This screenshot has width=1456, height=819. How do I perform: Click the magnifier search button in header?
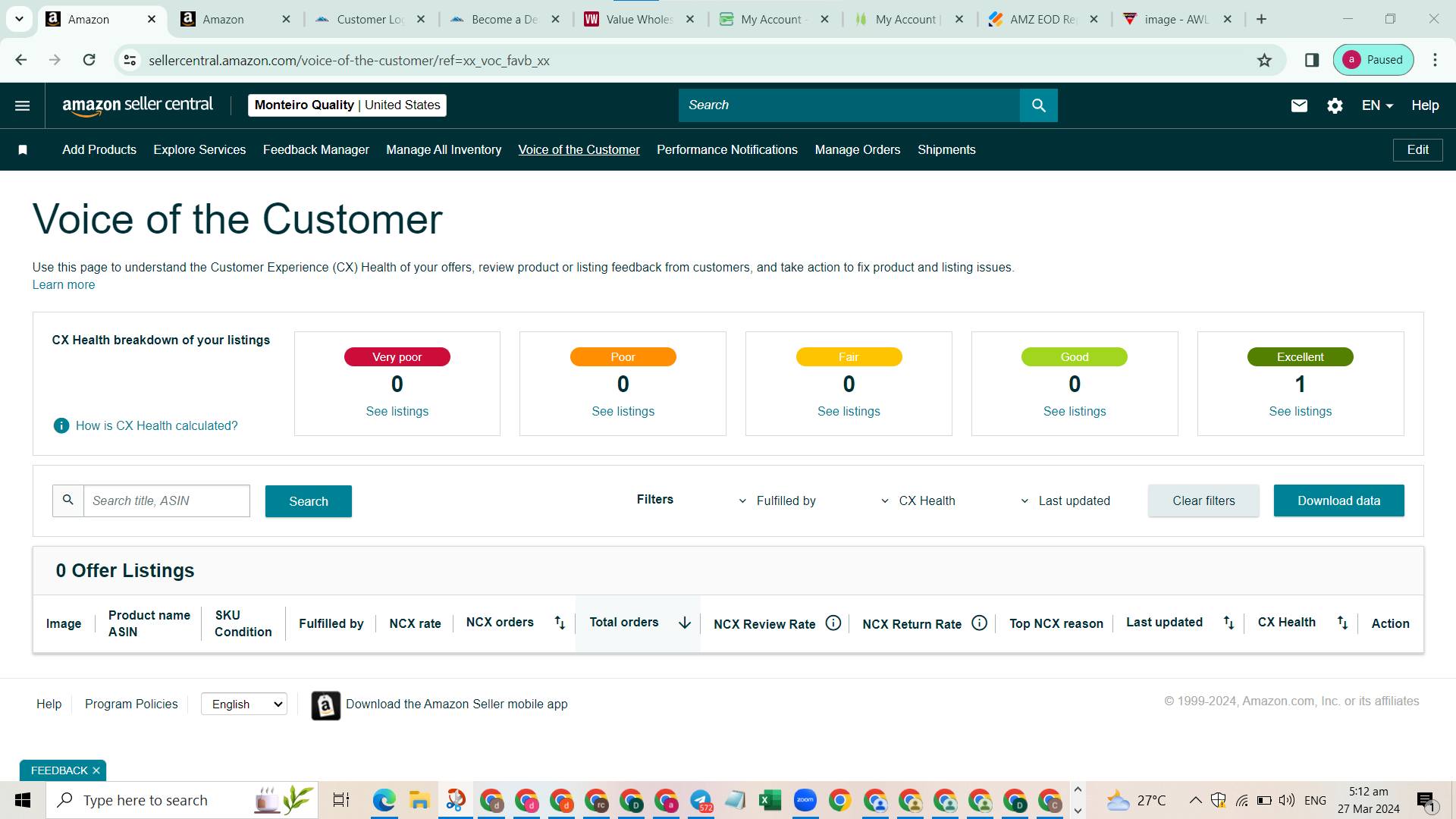coord(1039,105)
